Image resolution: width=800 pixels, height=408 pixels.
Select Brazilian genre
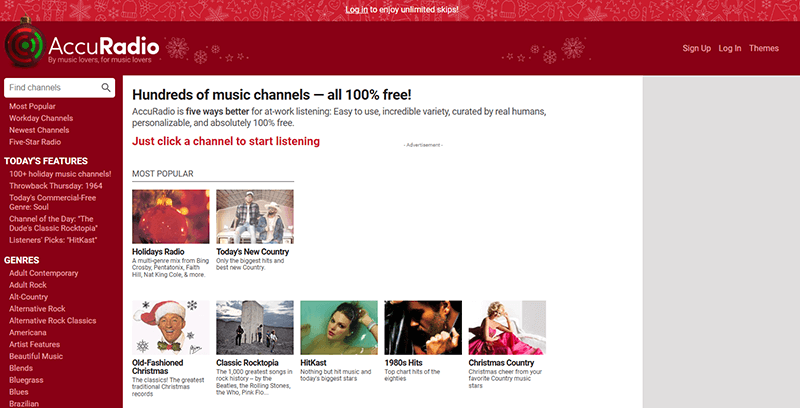23,403
